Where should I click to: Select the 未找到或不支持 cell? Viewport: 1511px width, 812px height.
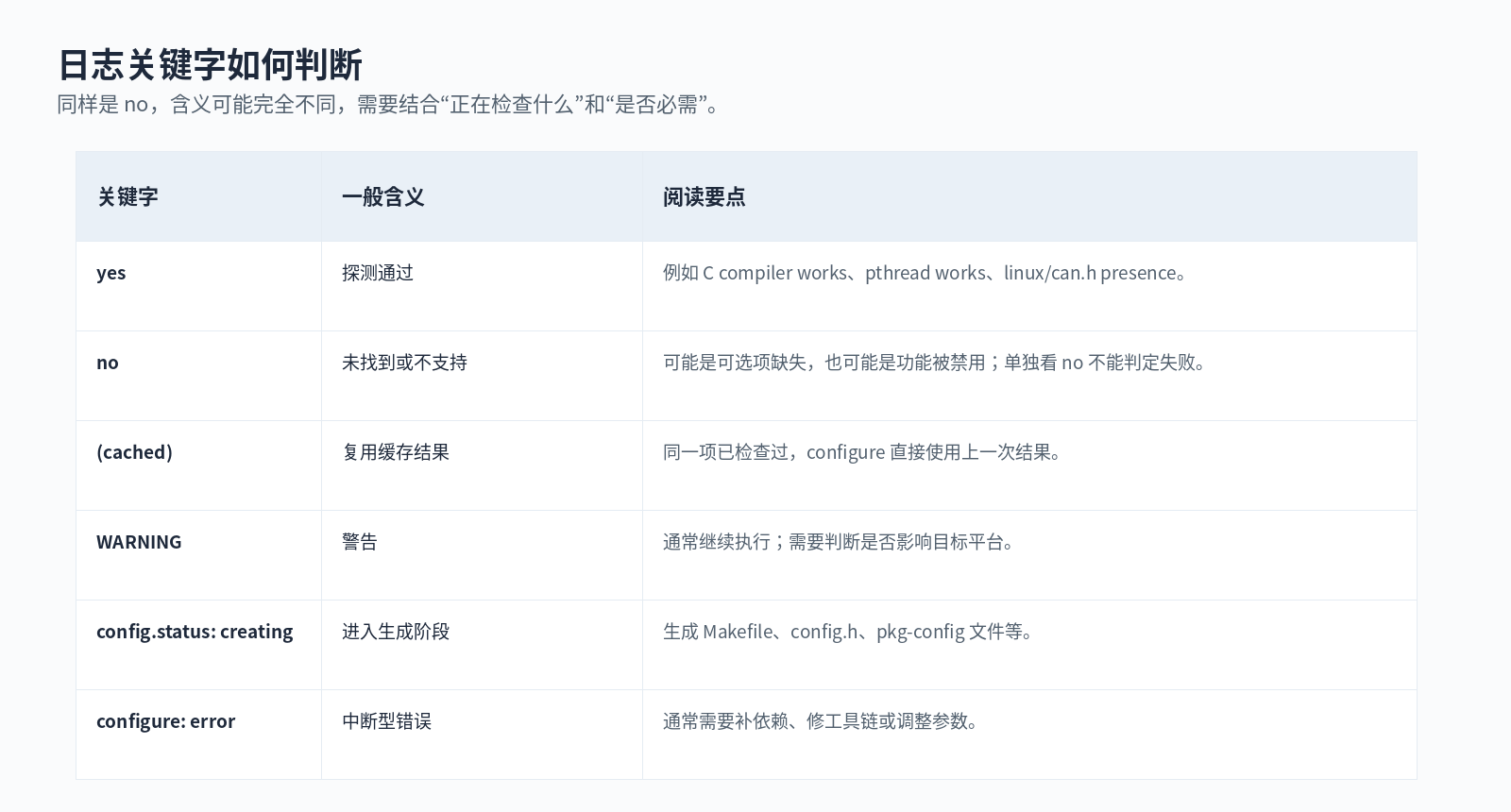click(x=404, y=363)
